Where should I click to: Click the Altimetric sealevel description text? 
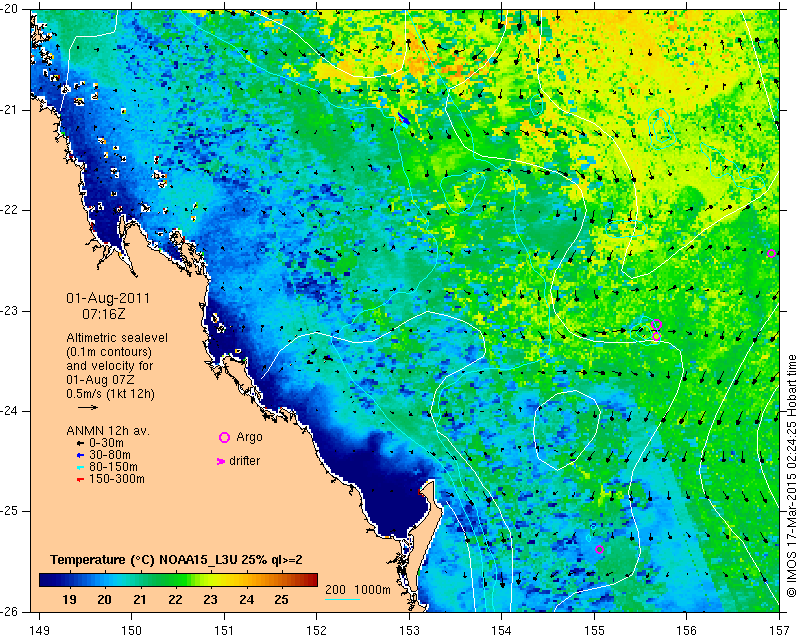117,366
